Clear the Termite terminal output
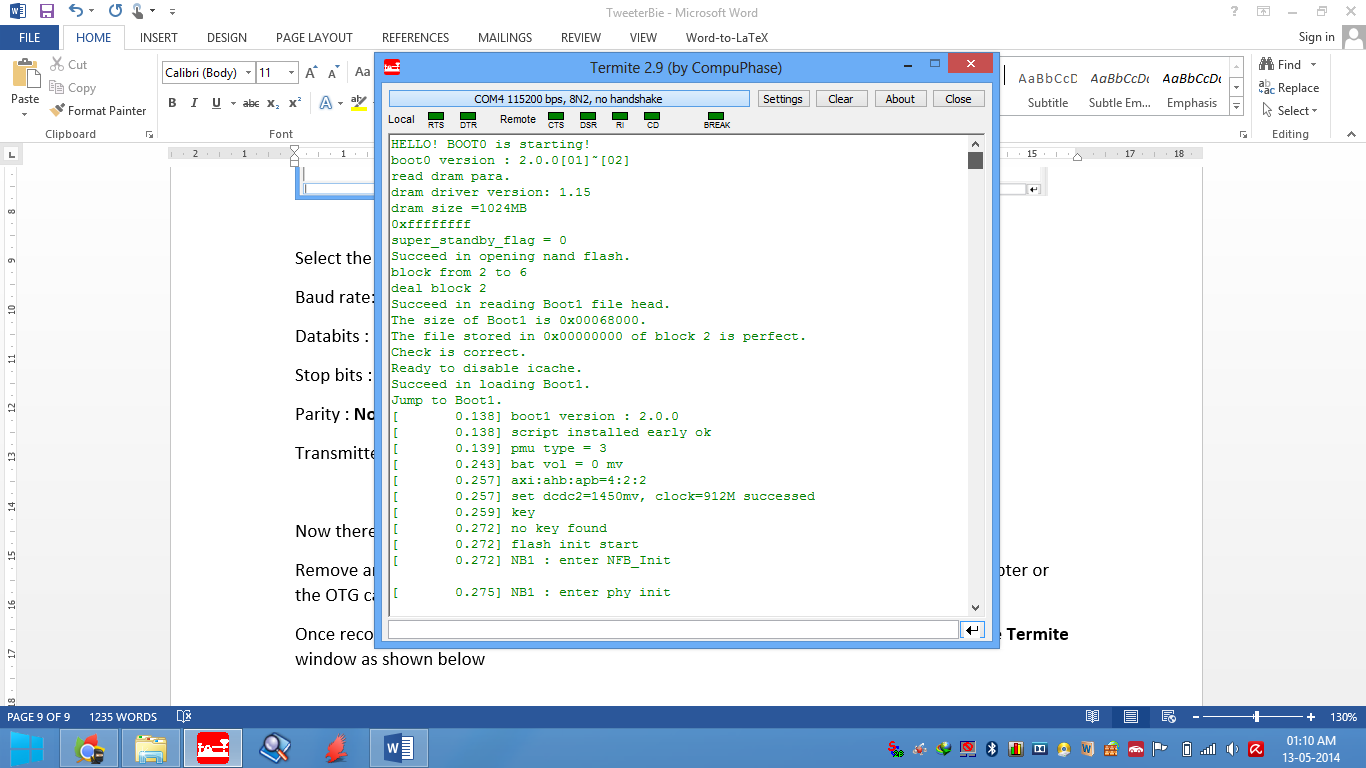The image size is (1366, 768). [841, 99]
